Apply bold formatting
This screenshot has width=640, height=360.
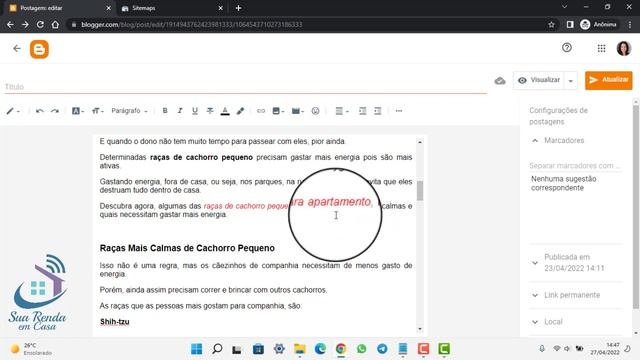pyautogui.click(x=165, y=111)
